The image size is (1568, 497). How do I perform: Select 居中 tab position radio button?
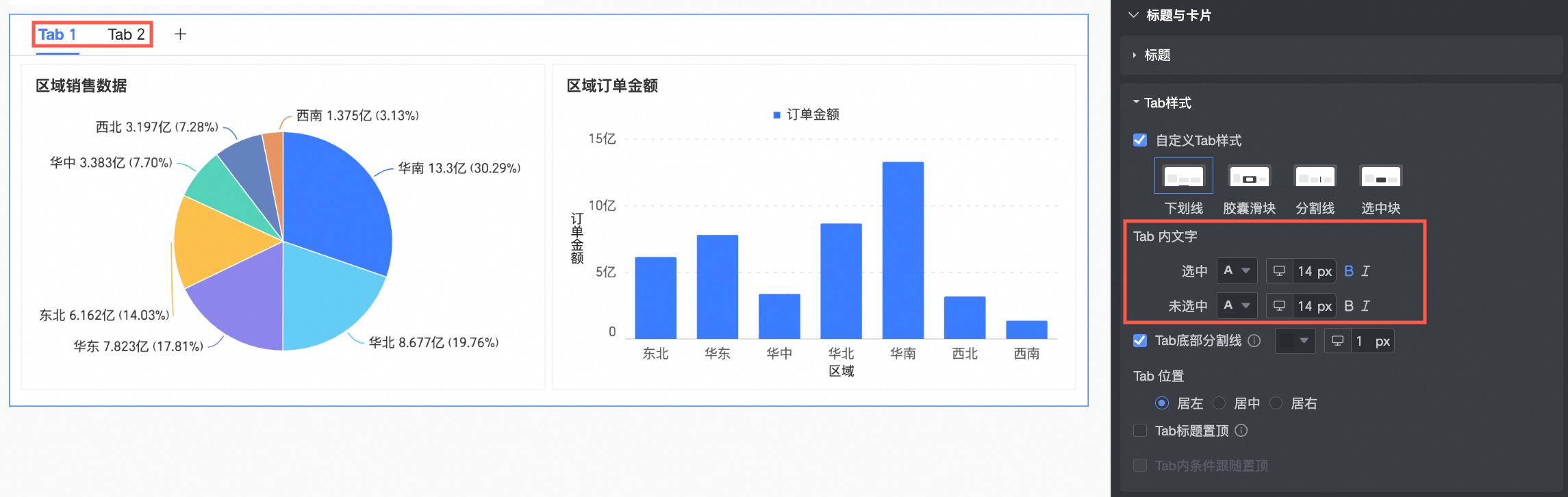coord(1219,403)
